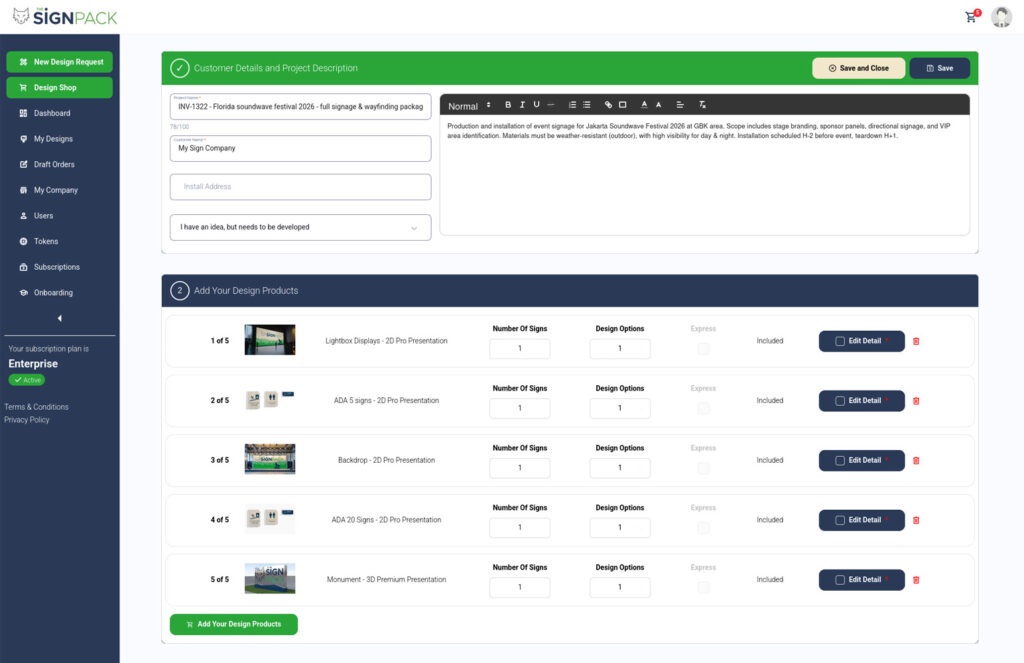Click Number Of Signs field for Lightbox
This screenshot has width=1024, height=663.
520,349
